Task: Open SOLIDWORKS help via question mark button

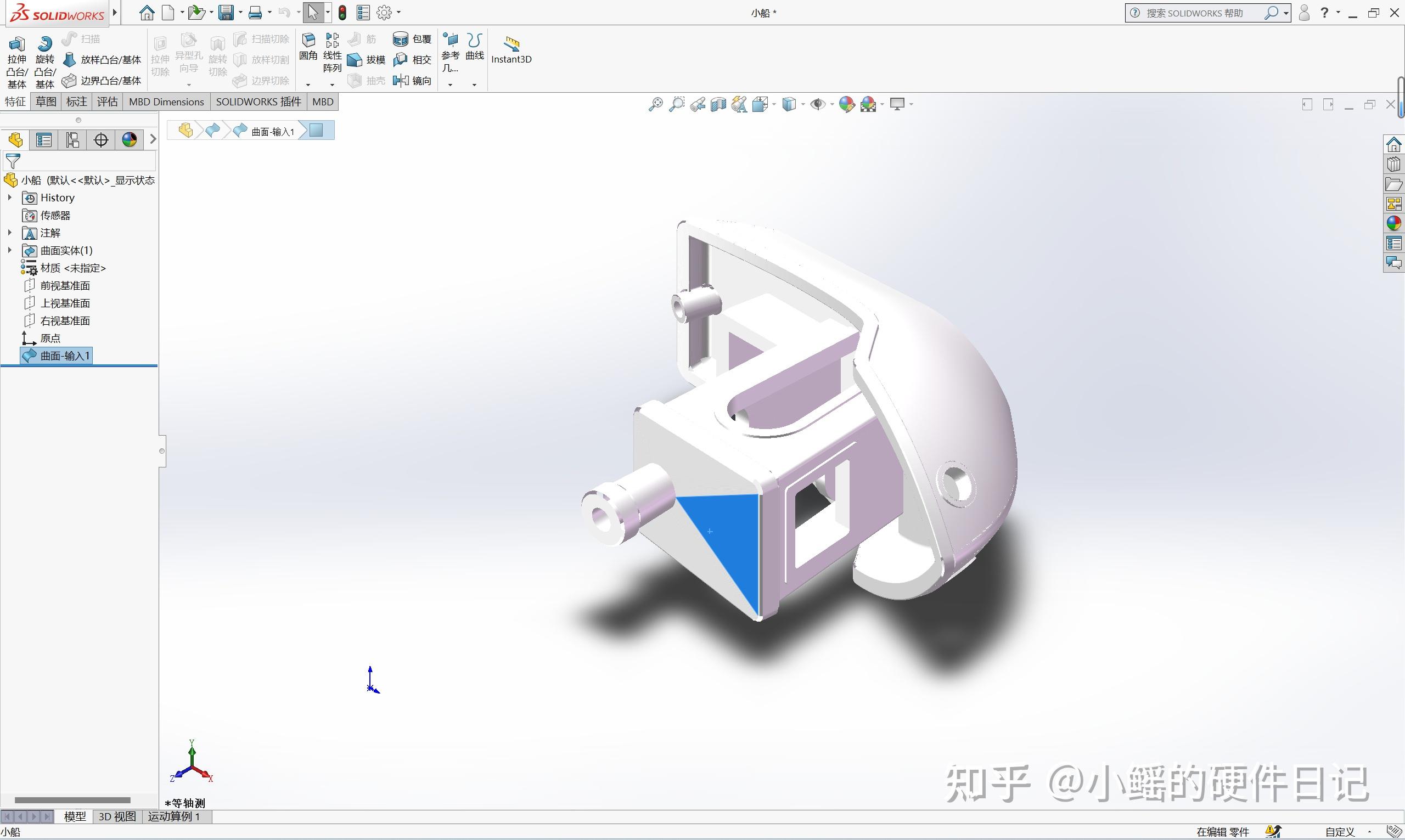Action: click(x=1325, y=12)
